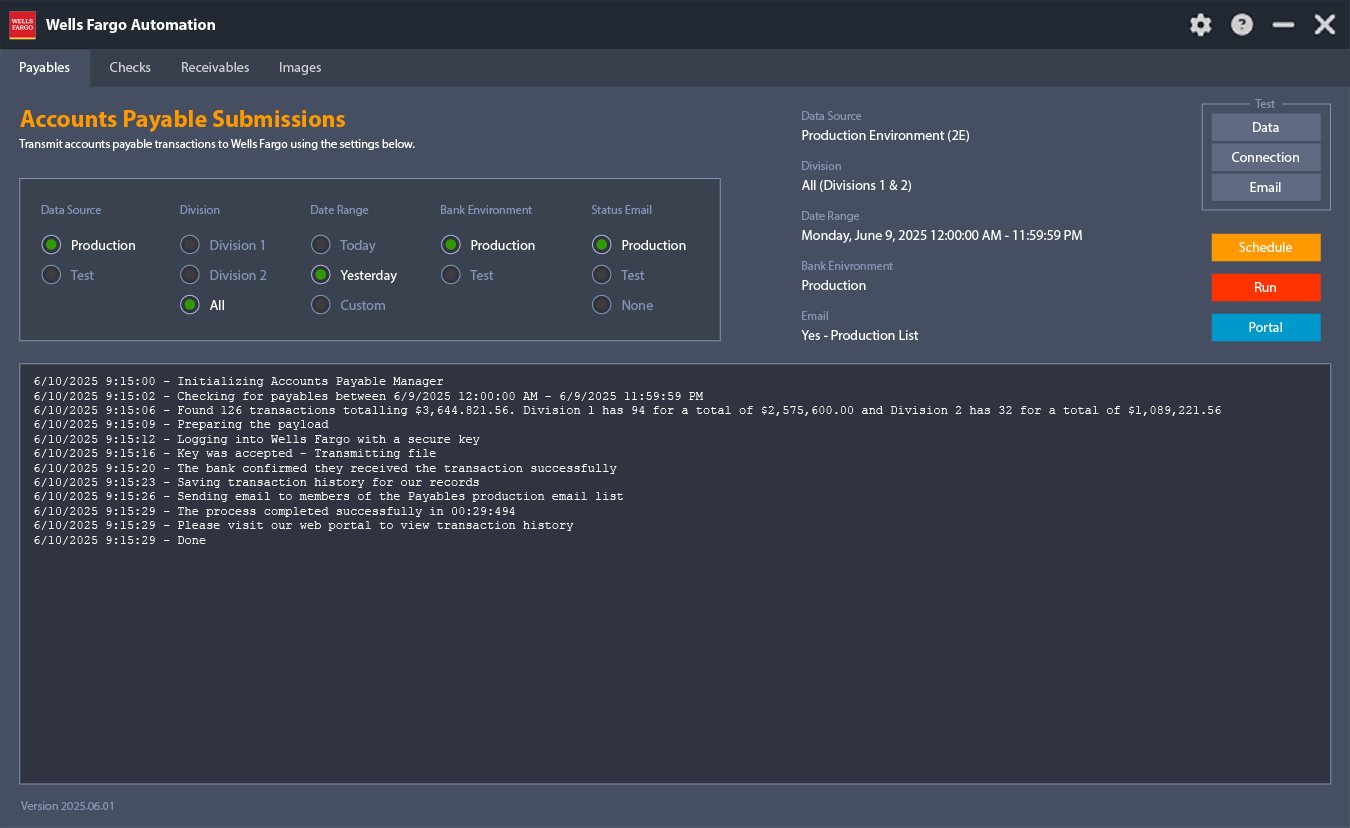Open the settings gear icon

point(1200,25)
